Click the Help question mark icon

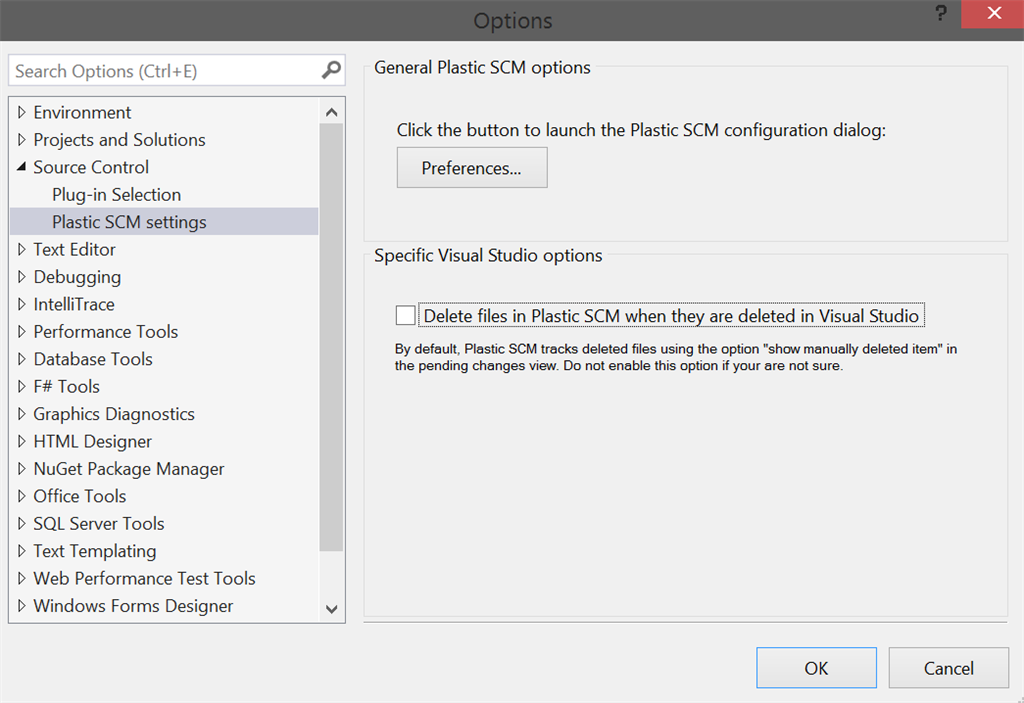point(939,14)
